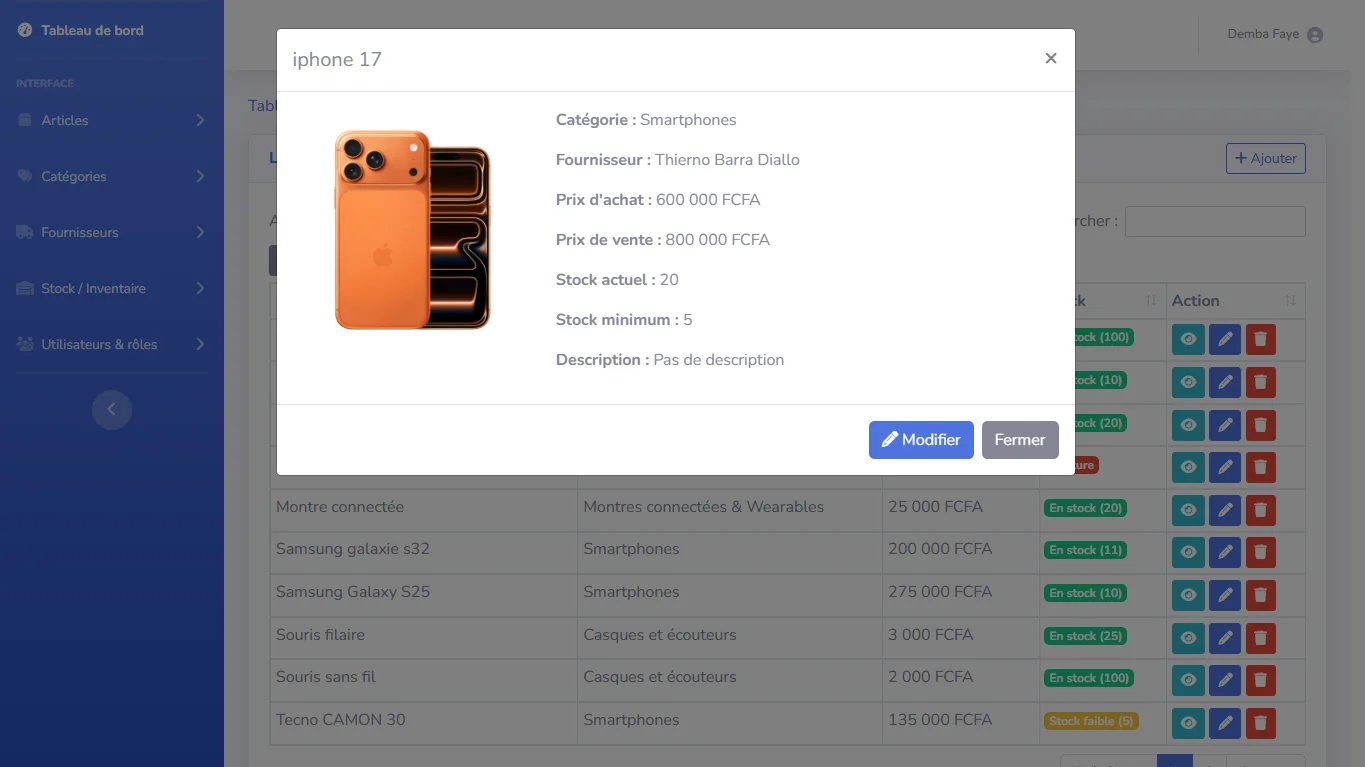1365x767 pixels.
Task: Click the iPhone 17 product image
Action: (412, 230)
